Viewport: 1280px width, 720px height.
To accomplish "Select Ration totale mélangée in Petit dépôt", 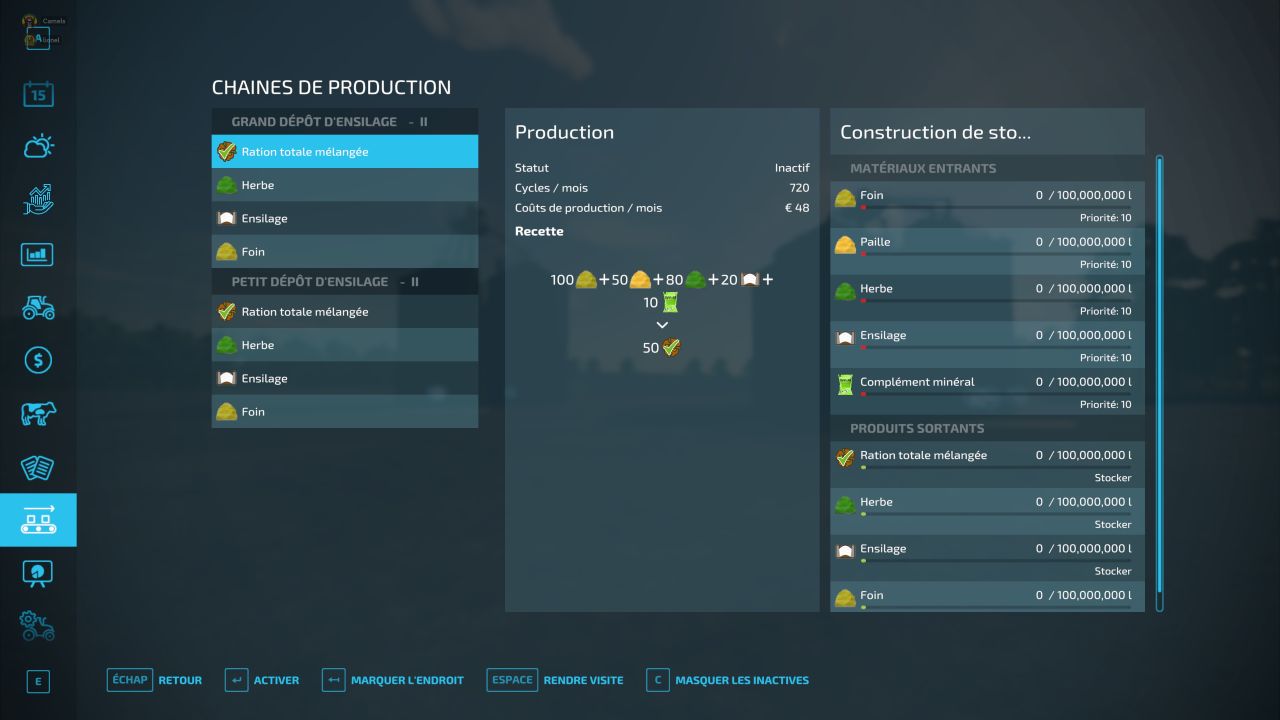I will click(344, 312).
